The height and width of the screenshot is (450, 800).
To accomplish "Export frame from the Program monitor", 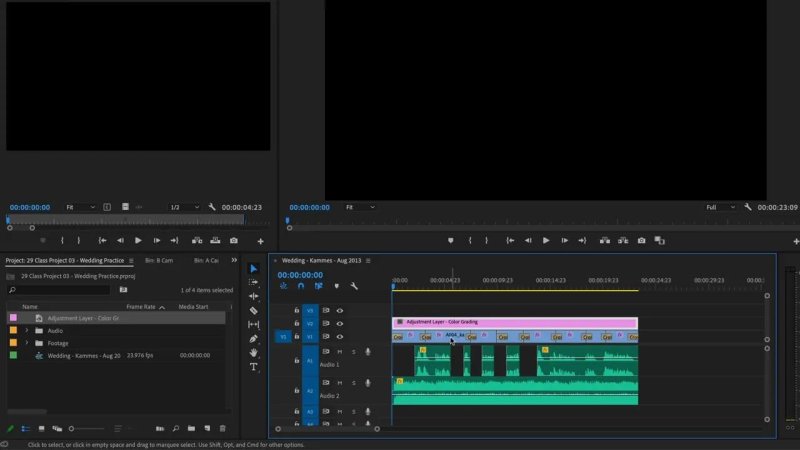I will [x=641, y=240].
